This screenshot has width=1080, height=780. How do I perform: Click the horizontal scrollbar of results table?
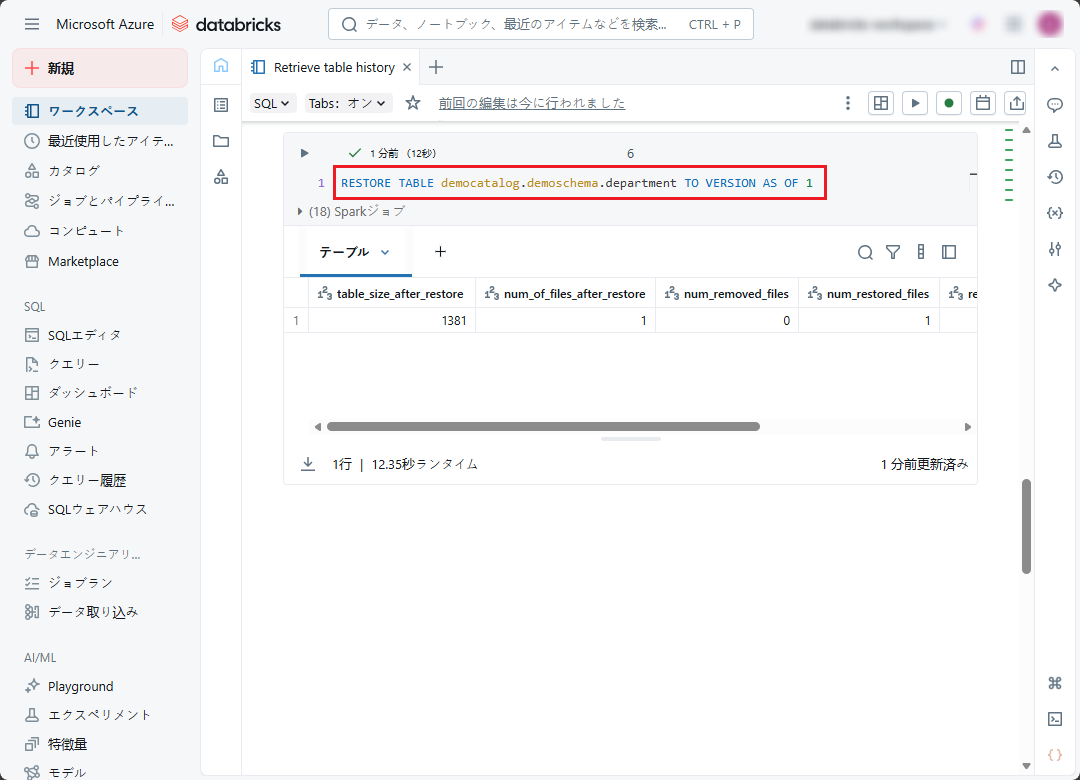tap(543, 426)
